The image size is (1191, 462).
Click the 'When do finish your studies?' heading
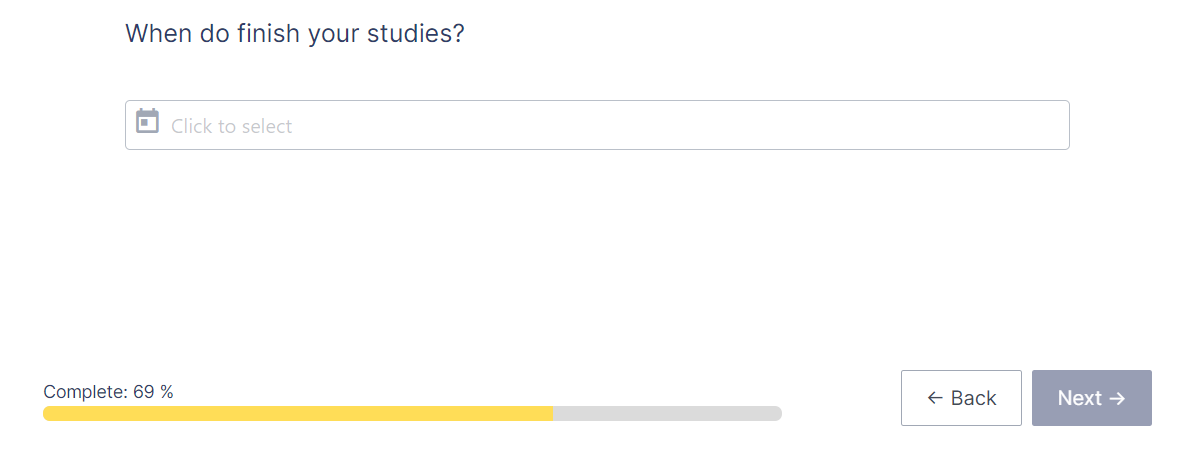295,34
